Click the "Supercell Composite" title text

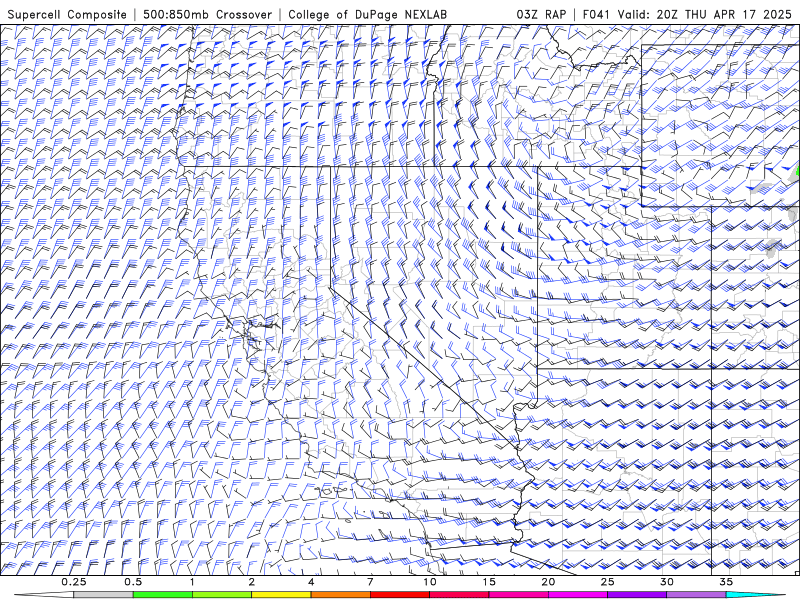[67, 15]
